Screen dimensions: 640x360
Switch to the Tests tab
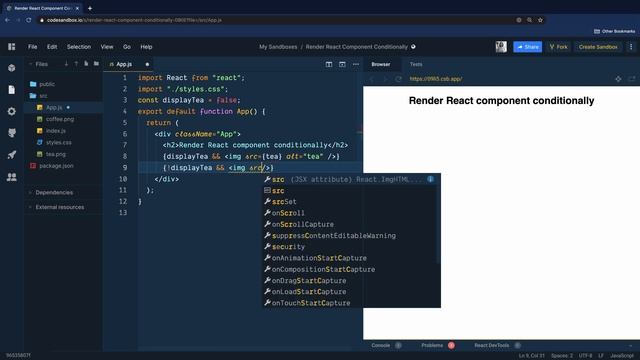tap(416, 64)
